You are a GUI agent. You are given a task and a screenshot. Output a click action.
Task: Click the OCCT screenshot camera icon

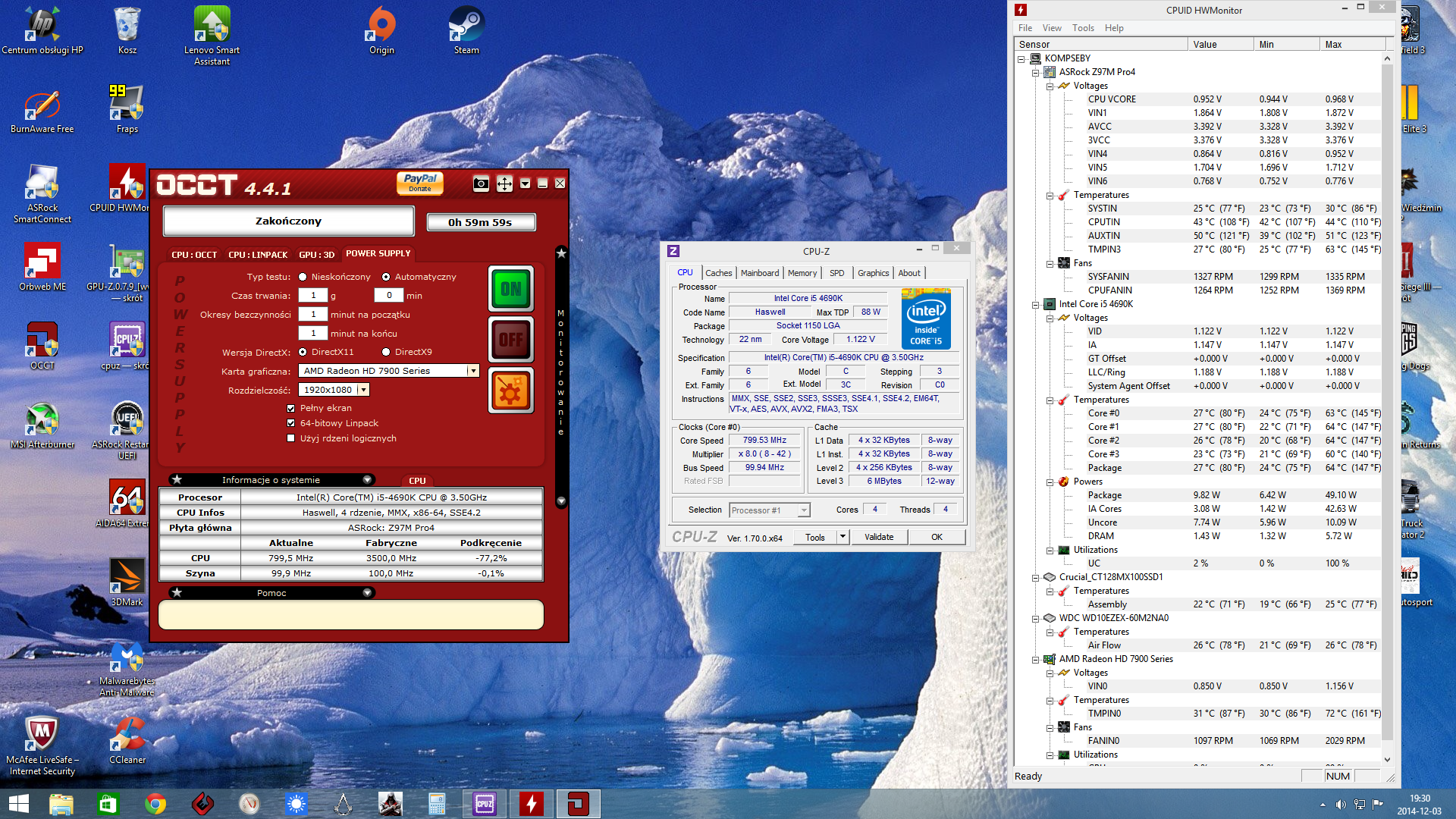(481, 184)
